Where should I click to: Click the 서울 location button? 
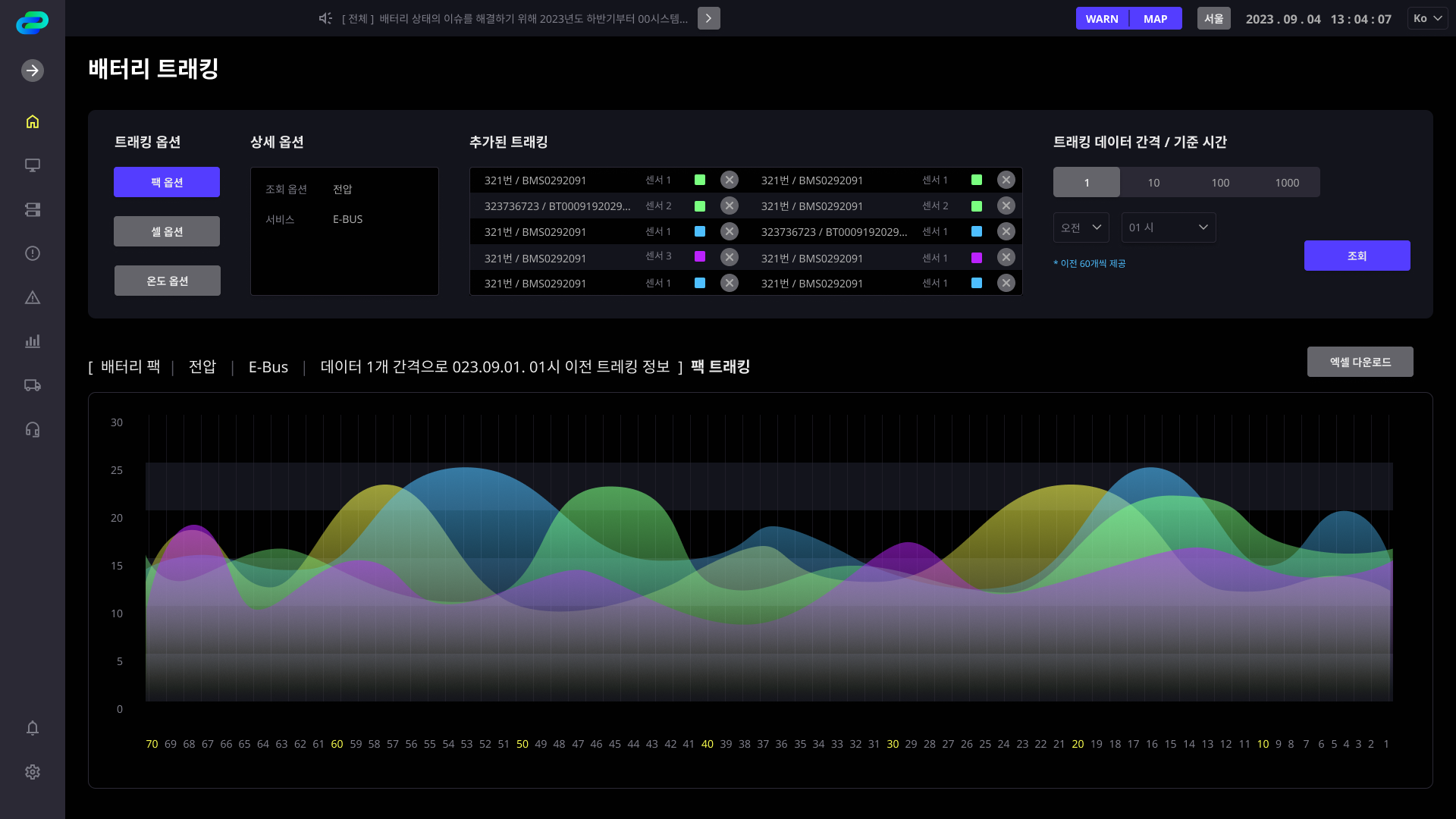pyautogui.click(x=1214, y=18)
